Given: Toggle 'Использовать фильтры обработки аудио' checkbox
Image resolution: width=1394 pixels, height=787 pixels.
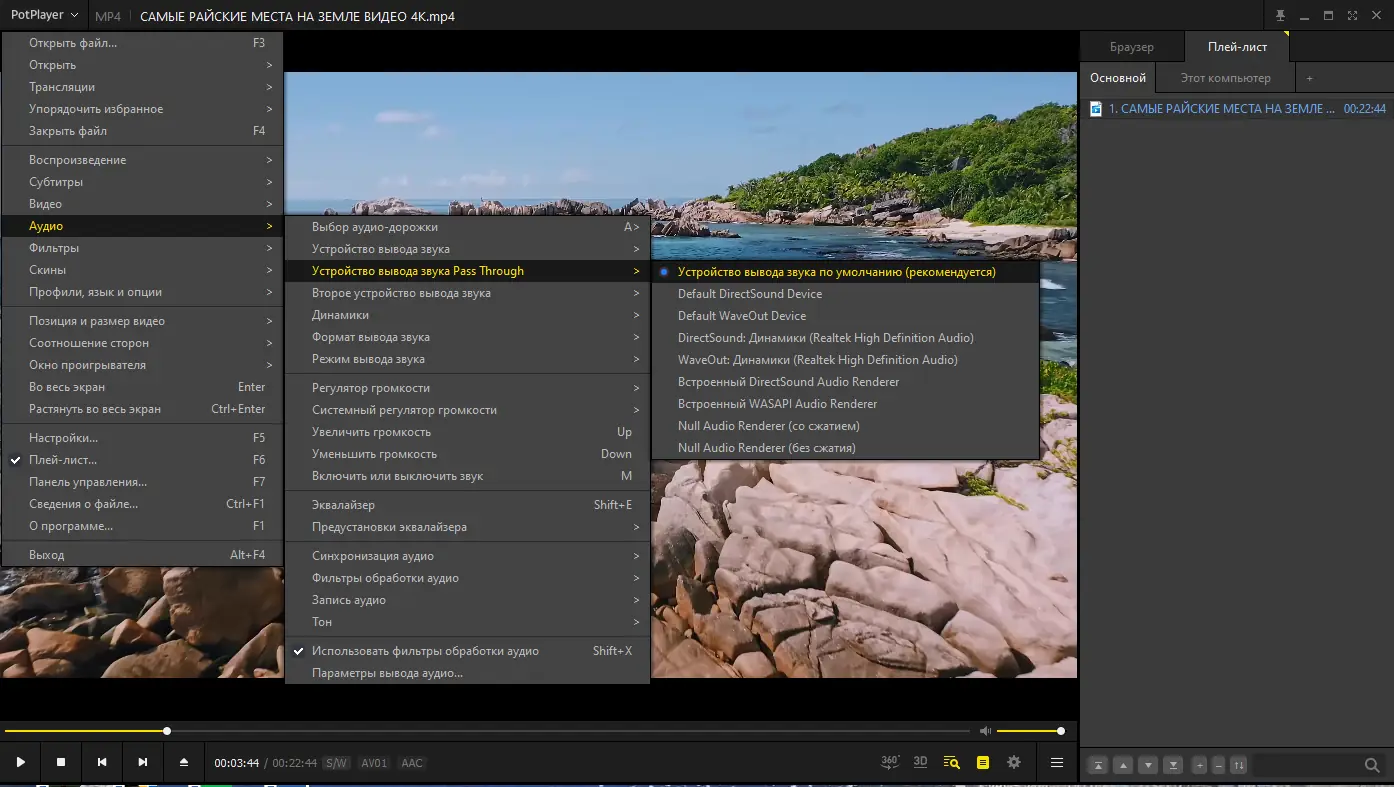Looking at the screenshot, I should click(425, 651).
